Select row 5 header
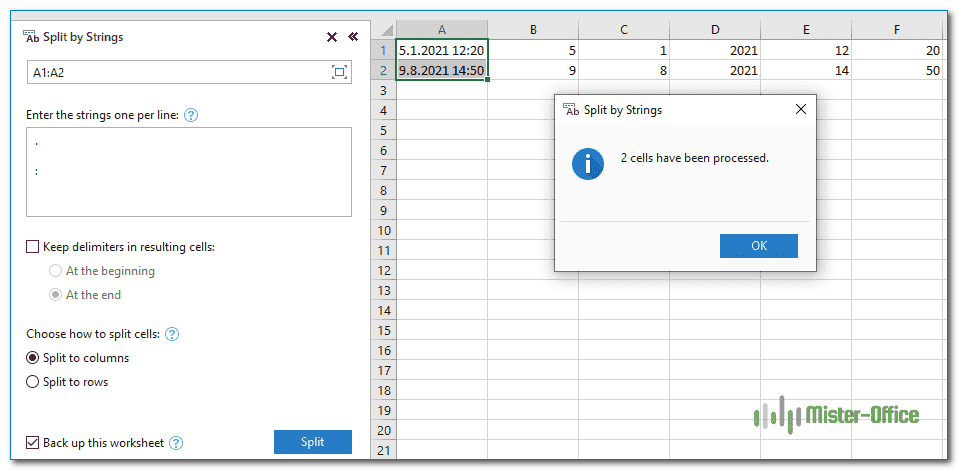The width and height of the screenshot is (959, 471). coord(384,130)
